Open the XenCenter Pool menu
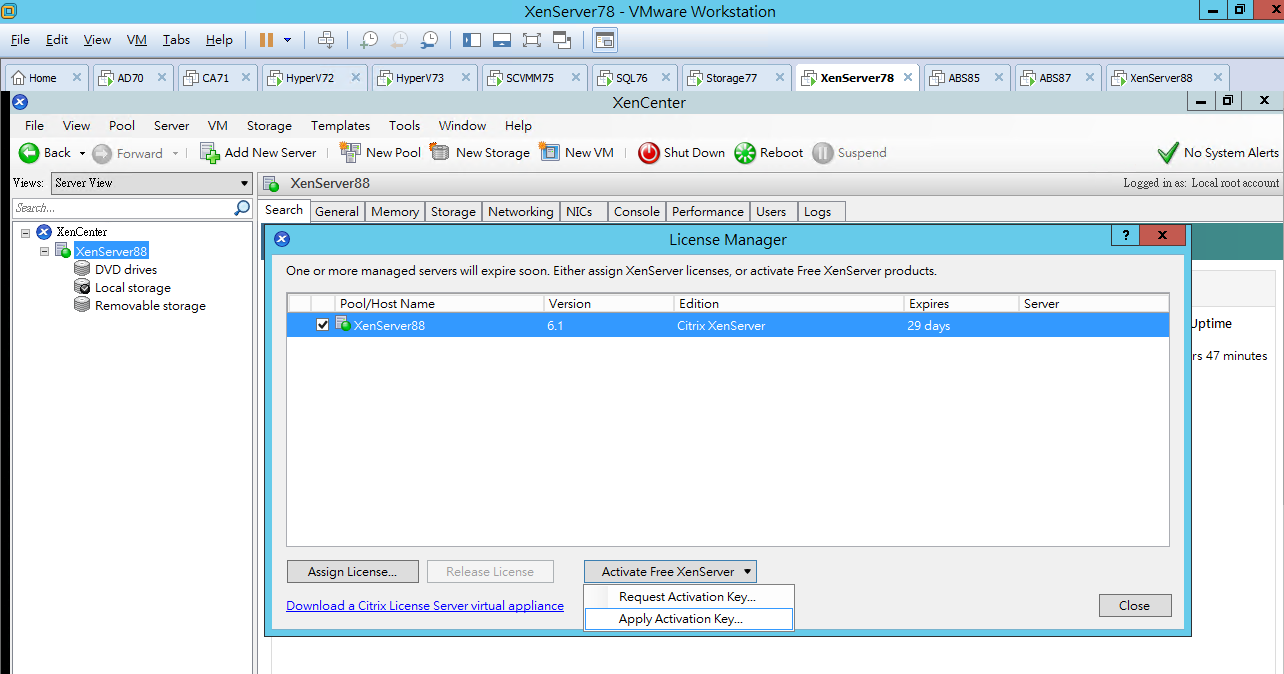 122,126
